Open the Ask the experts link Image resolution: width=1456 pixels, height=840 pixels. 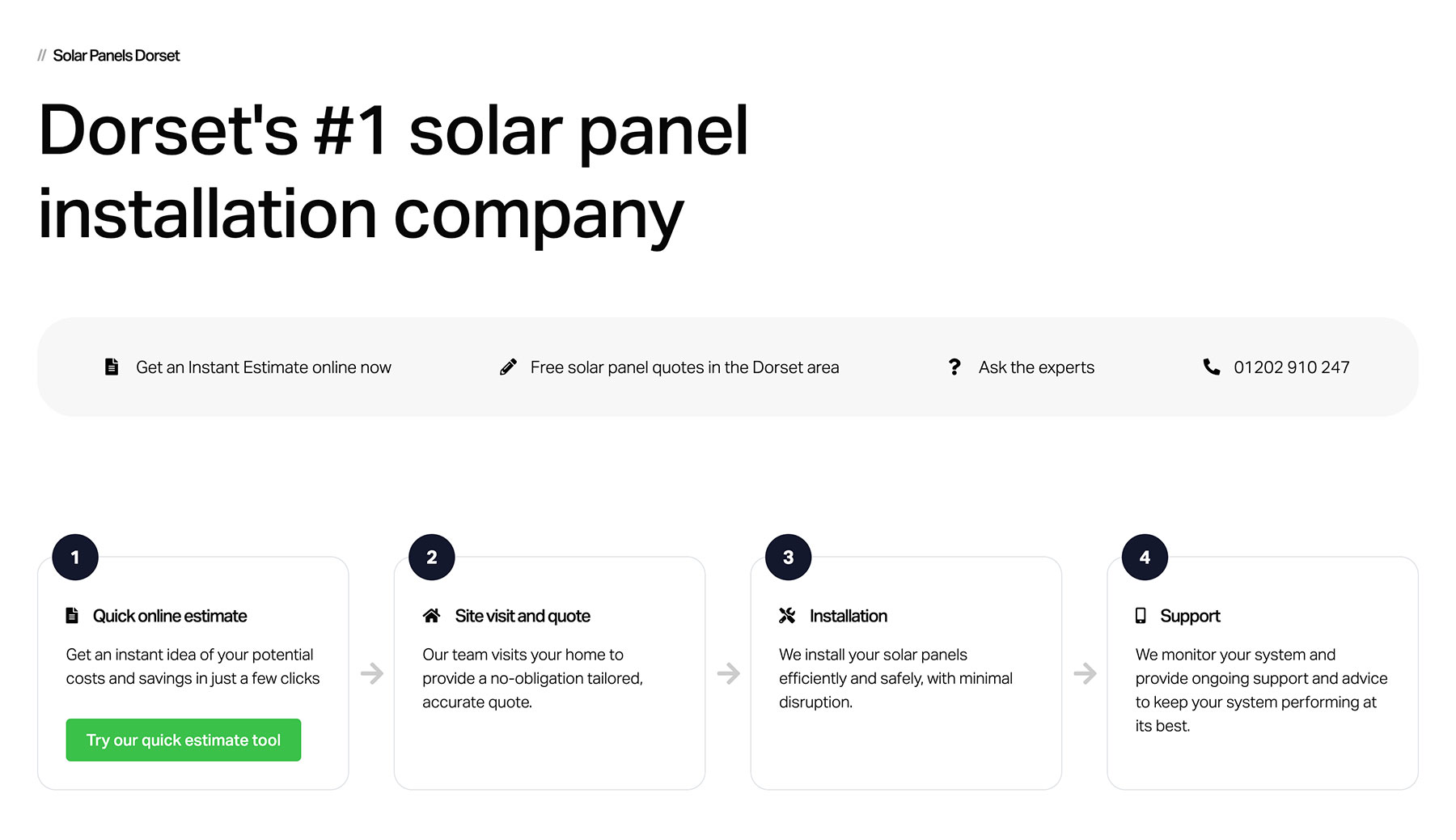tap(1036, 367)
